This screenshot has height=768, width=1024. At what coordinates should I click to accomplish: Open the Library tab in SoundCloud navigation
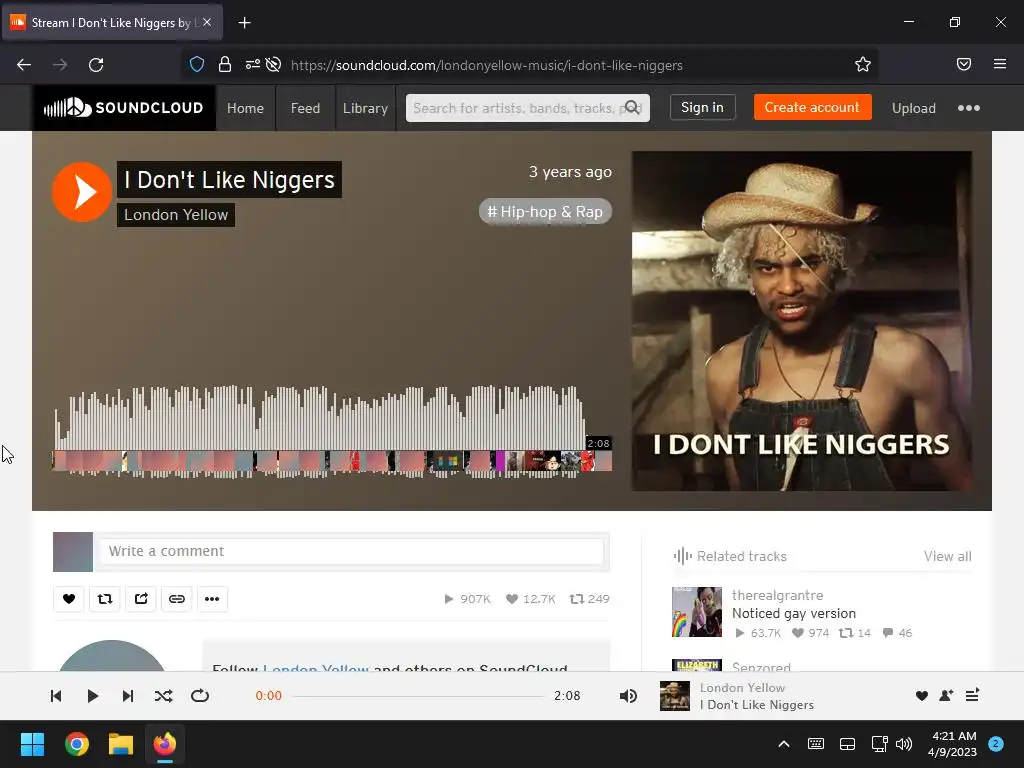click(365, 108)
